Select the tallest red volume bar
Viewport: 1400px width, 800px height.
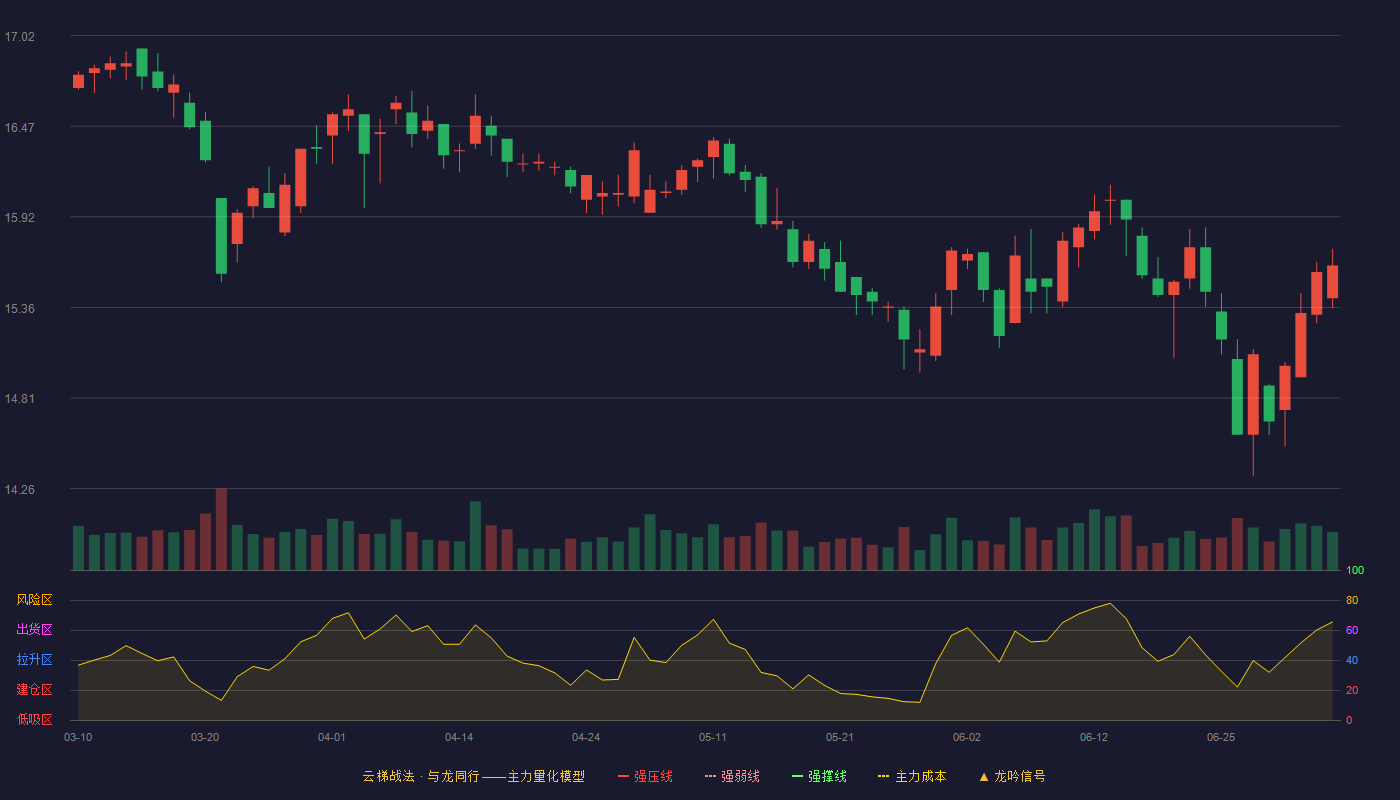tap(221, 529)
